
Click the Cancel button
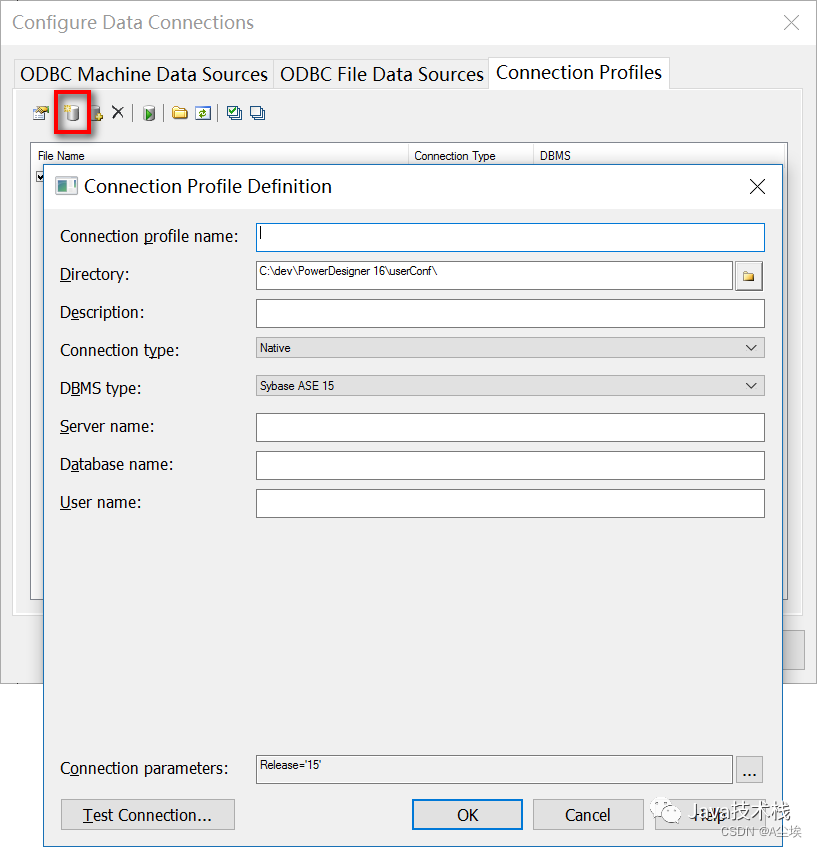(x=588, y=815)
